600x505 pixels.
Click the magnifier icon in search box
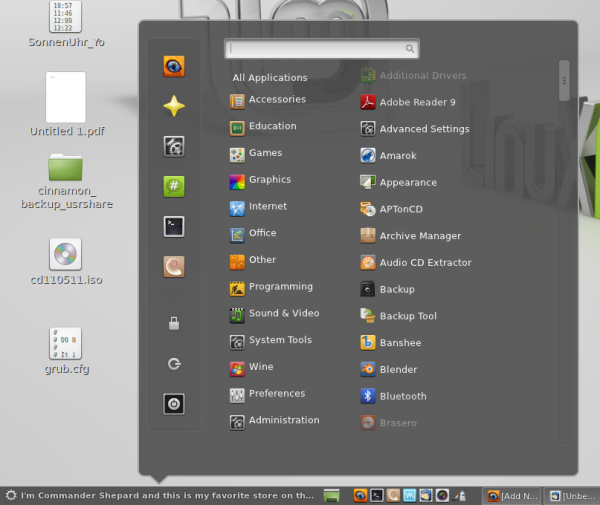pyautogui.click(x=410, y=49)
